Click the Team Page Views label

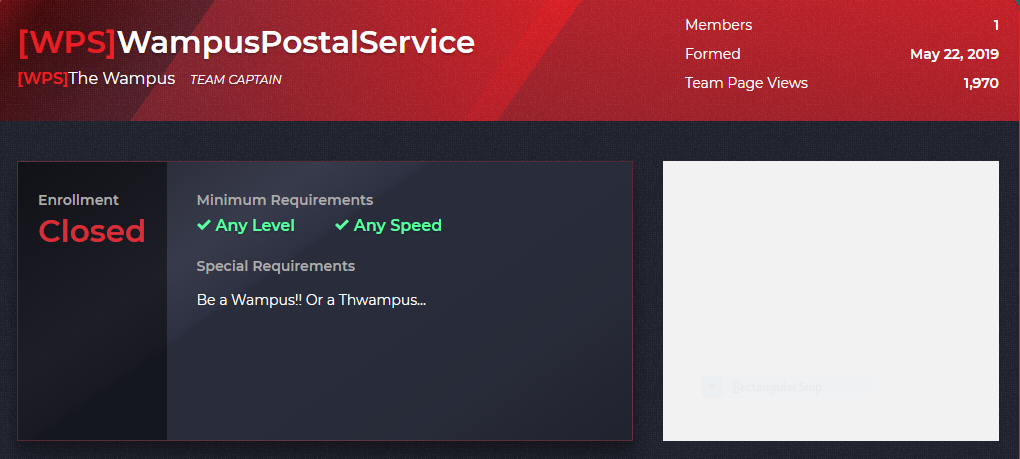pyautogui.click(x=746, y=83)
